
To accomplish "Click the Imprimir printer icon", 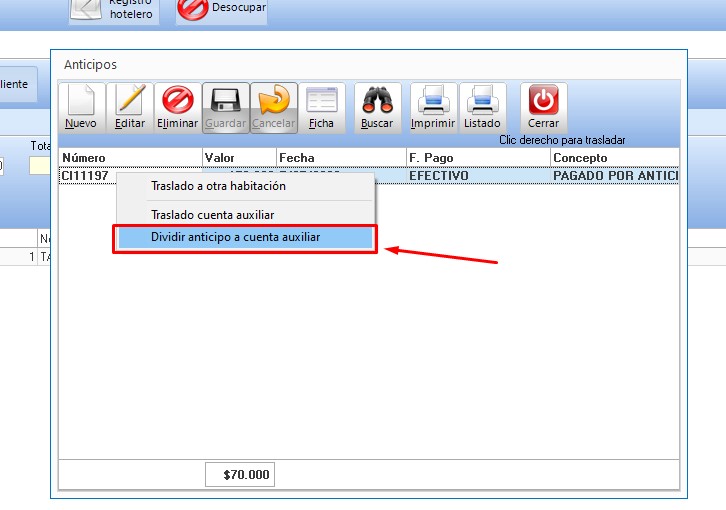I will coord(433,100).
